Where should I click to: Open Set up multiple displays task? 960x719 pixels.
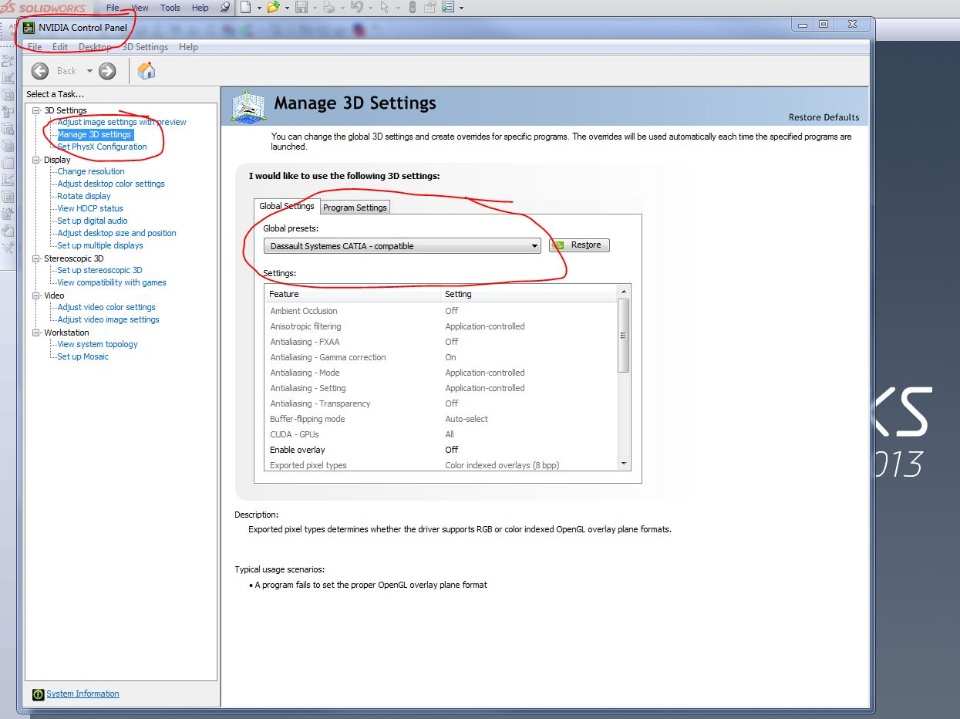tap(100, 245)
